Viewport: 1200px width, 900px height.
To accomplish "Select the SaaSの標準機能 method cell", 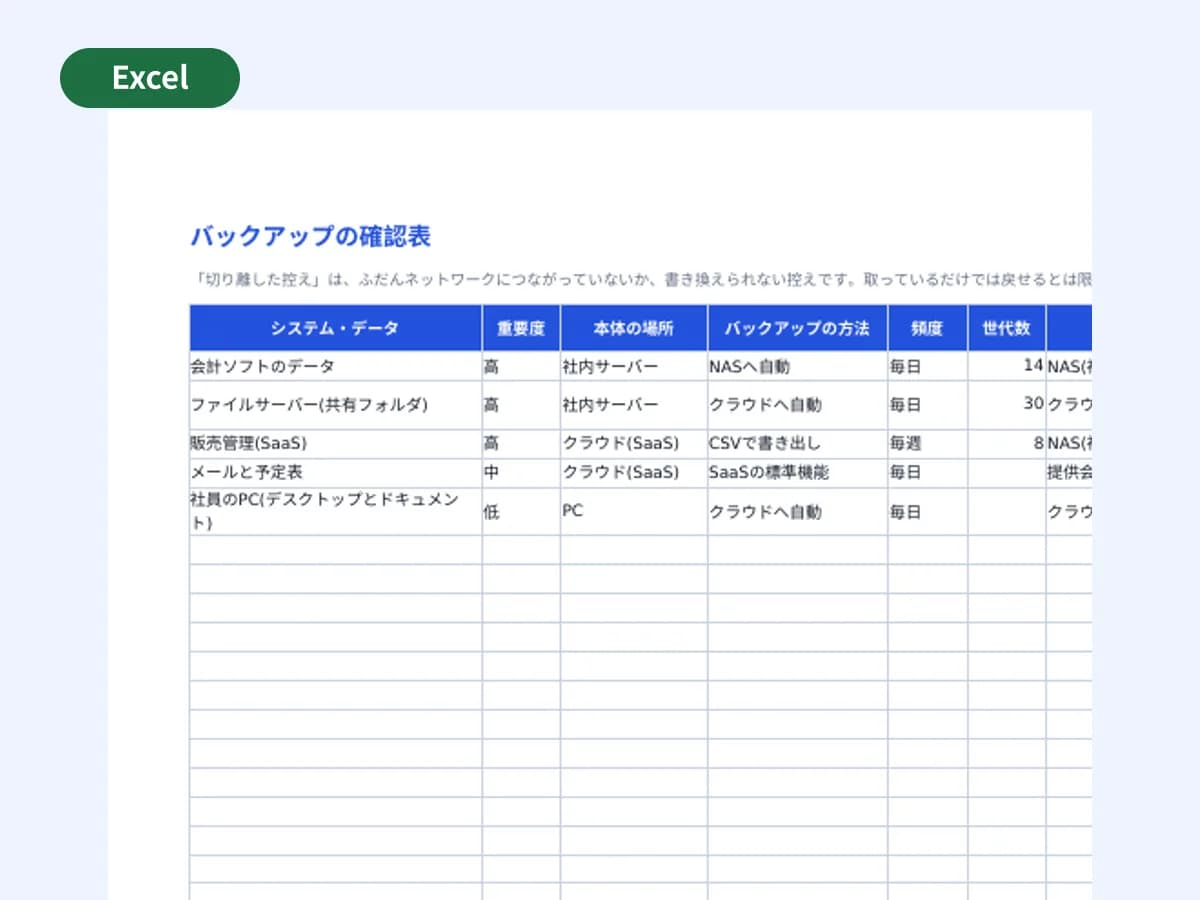I will (797, 473).
